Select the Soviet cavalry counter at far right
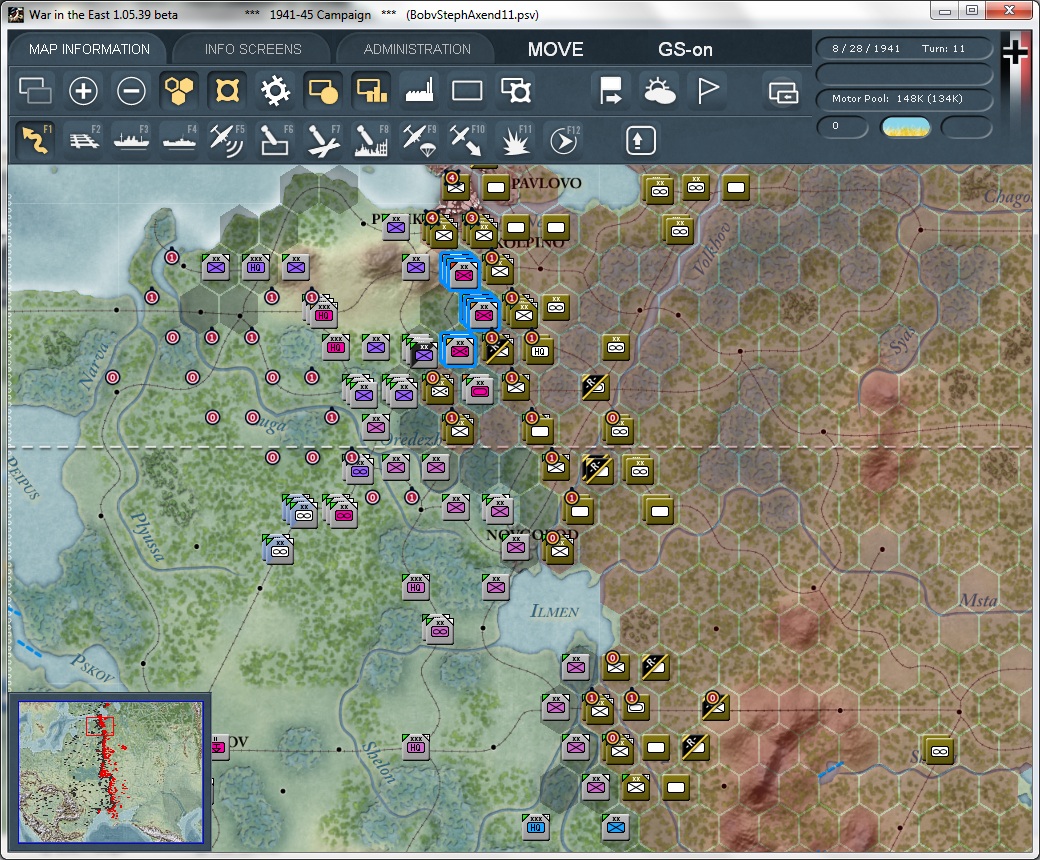Image resolution: width=1040 pixels, height=860 pixels. 939,751
